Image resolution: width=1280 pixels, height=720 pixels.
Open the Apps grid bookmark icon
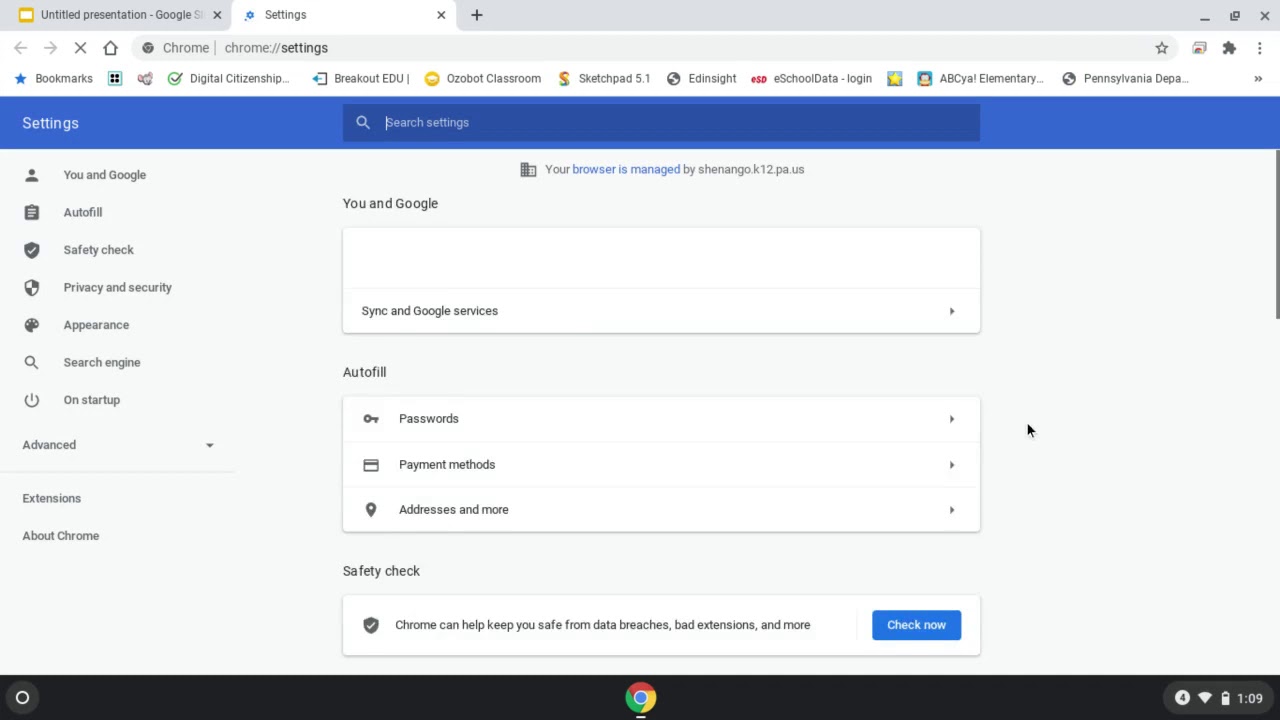(x=115, y=78)
